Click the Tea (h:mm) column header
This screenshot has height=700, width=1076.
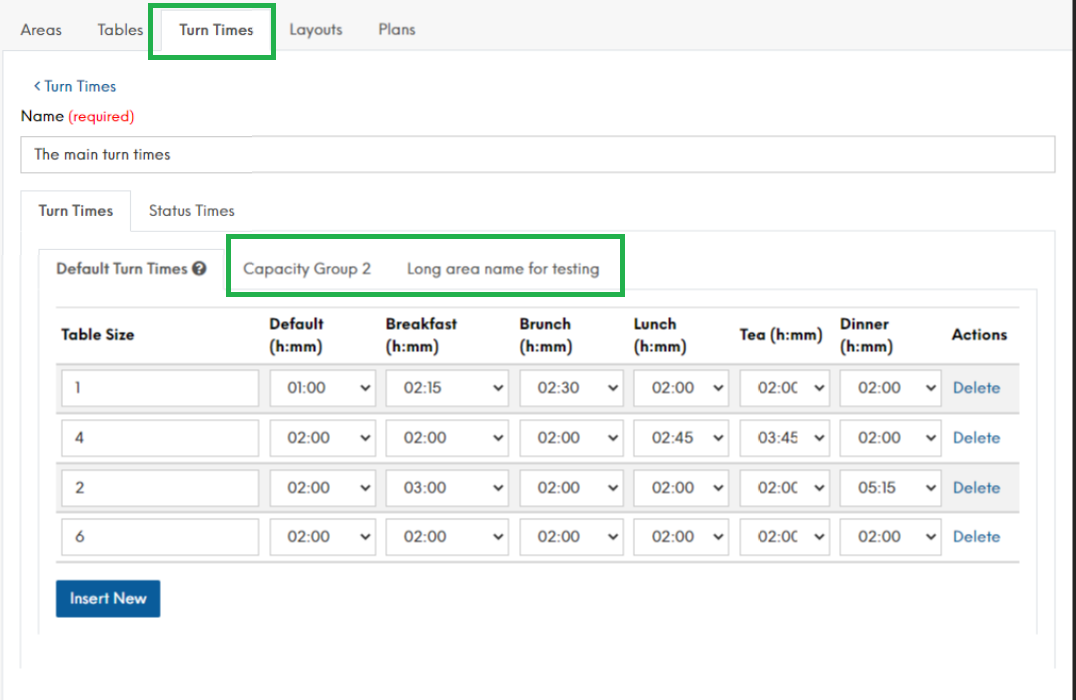(781, 335)
